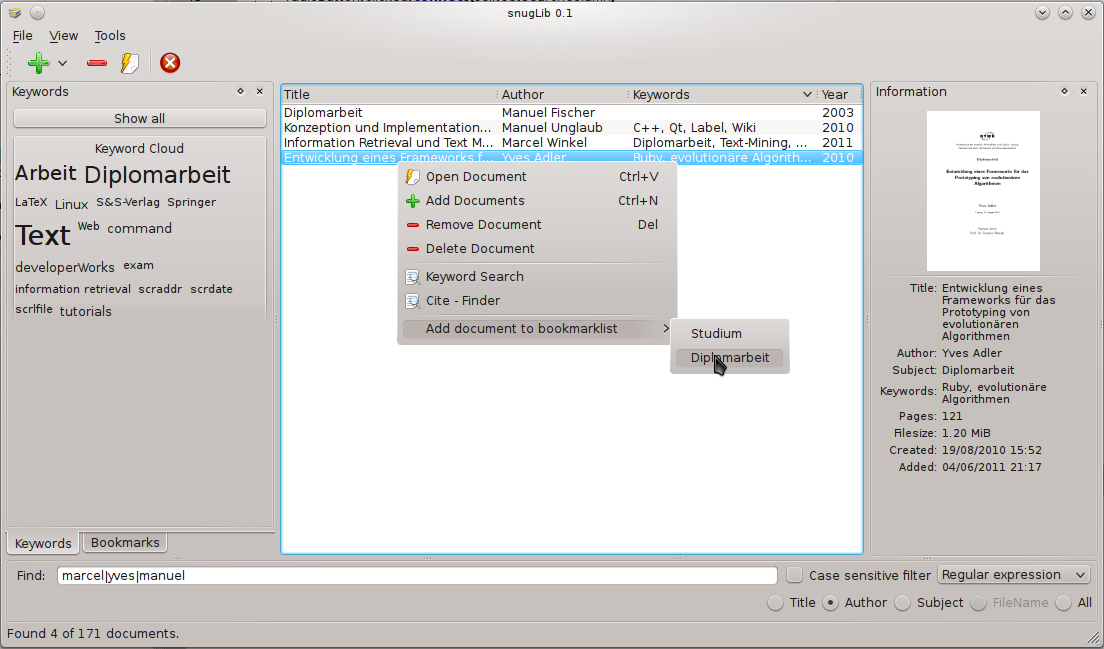The width and height of the screenshot is (1104, 649).
Task: Click the yellow note Open Document toolbar icon
Action: coord(129,63)
